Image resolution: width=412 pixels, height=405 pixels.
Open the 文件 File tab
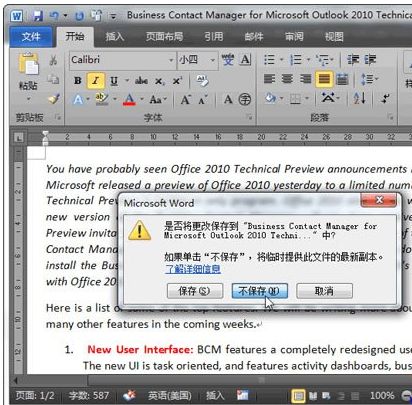pyautogui.click(x=31, y=36)
